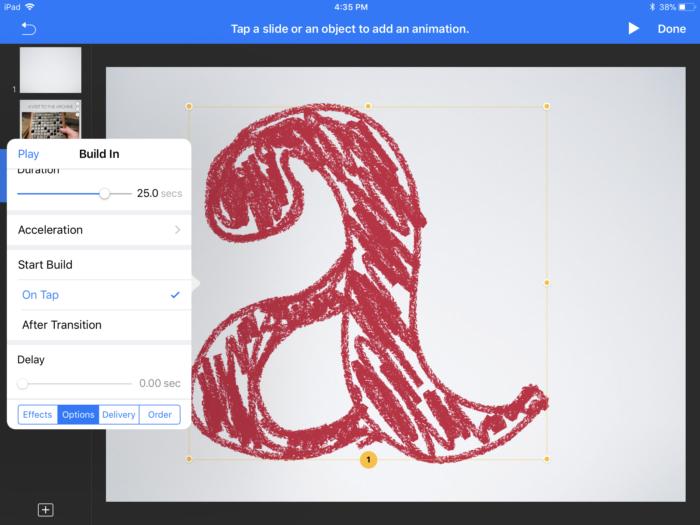Tap the Build In popover title

tap(99, 154)
